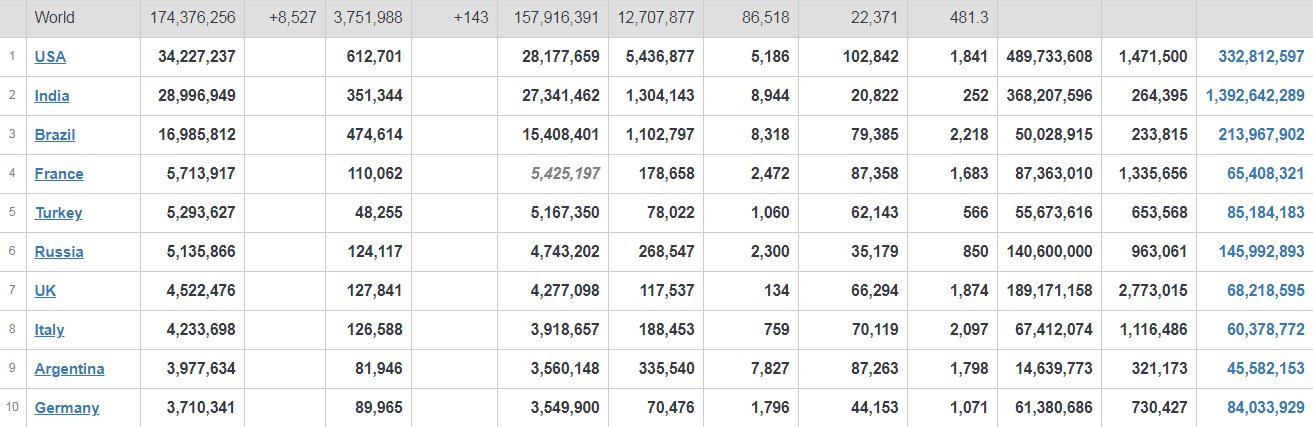Click Russia population 145,992,893 link
The width and height of the screenshot is (1313, 427).
(x=1261, y=252)
